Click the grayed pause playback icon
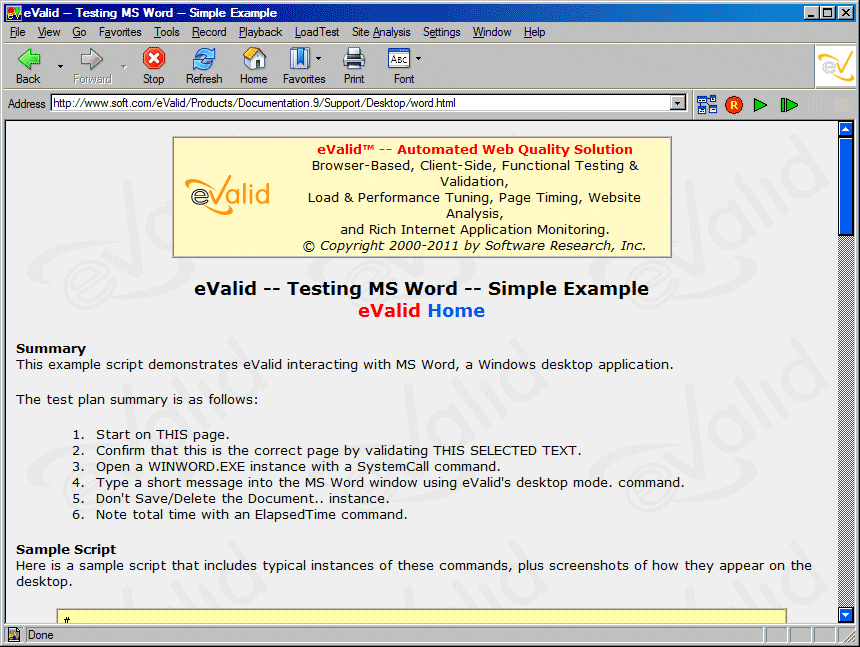This screenshot has width=860, height=647. click(814, 105)
